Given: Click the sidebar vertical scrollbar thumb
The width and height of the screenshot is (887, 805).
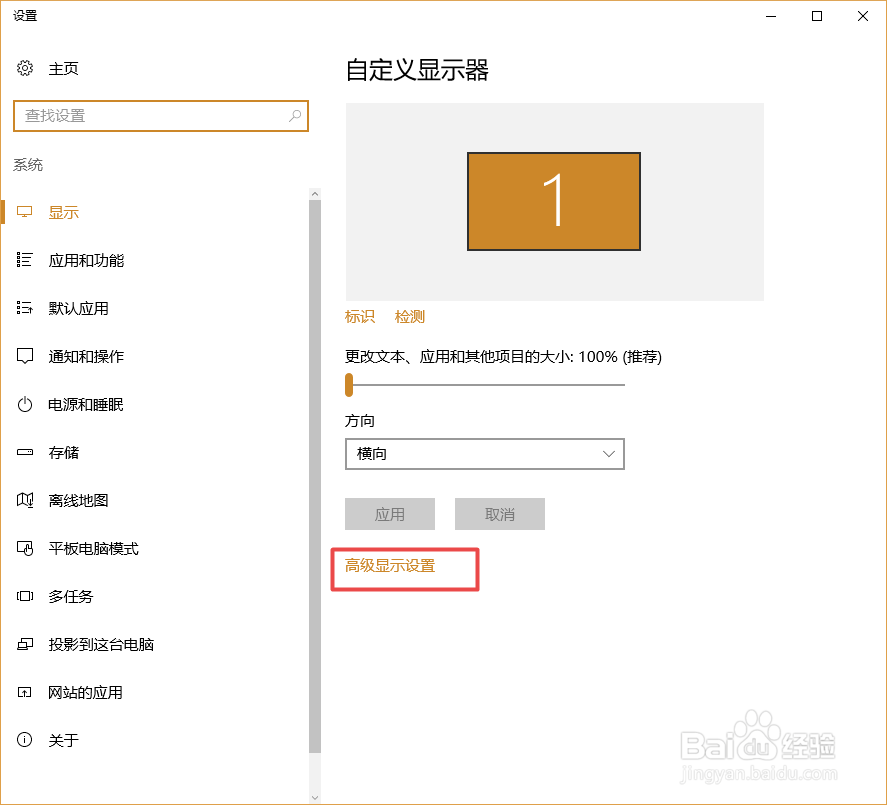Looking at the screenshot, I should coord(315,476).
